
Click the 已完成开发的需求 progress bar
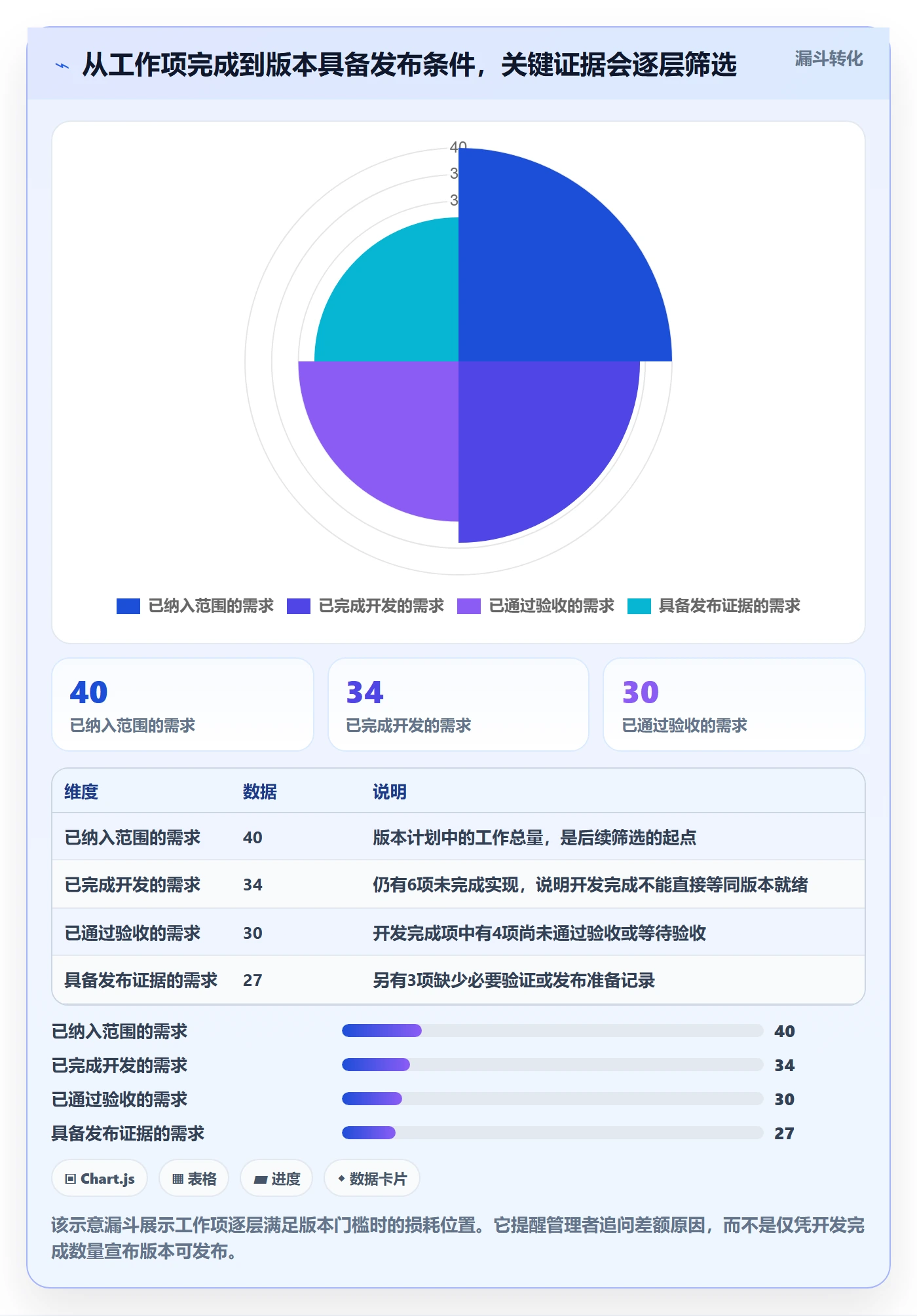click(x=552, y=1065)
